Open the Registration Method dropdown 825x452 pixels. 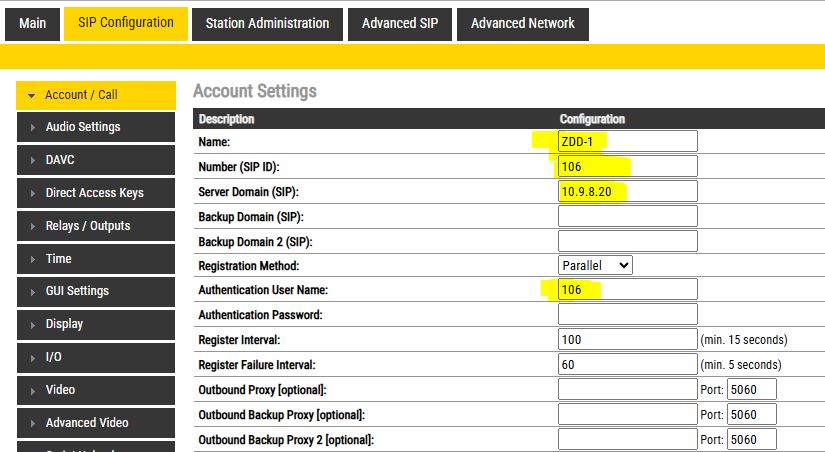point(595,266)
